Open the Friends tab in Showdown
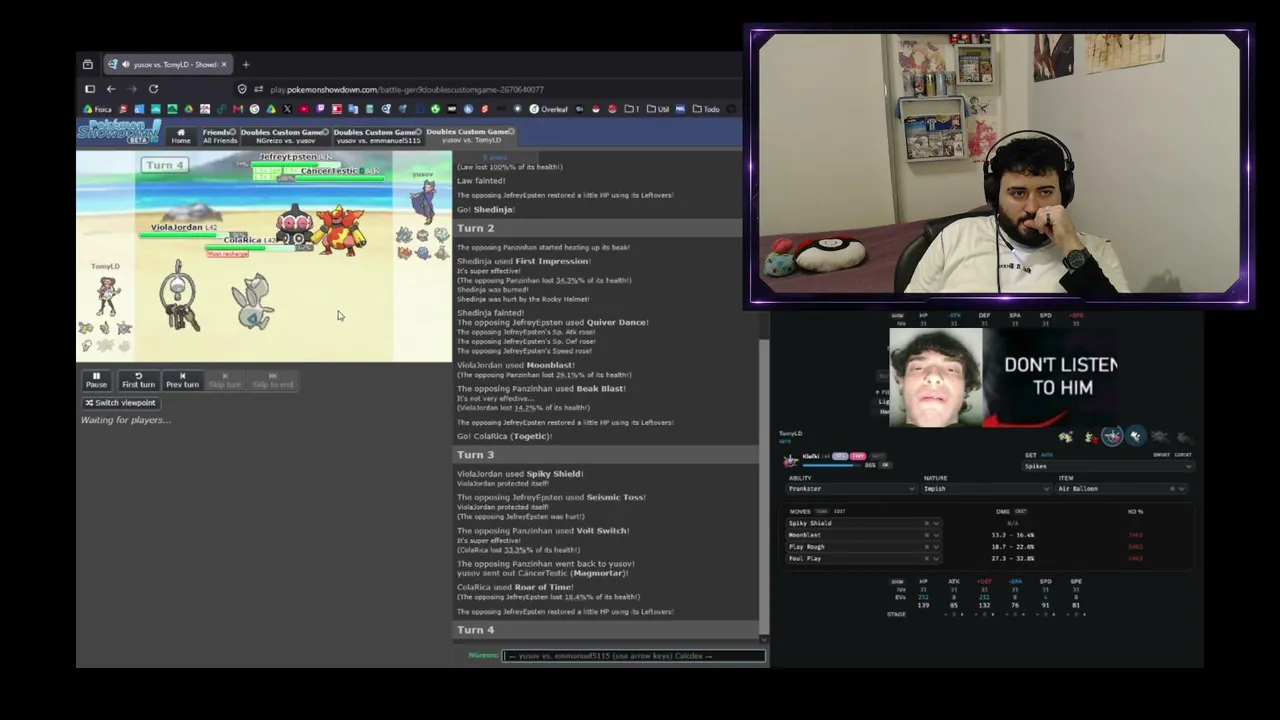 [219, 136]
